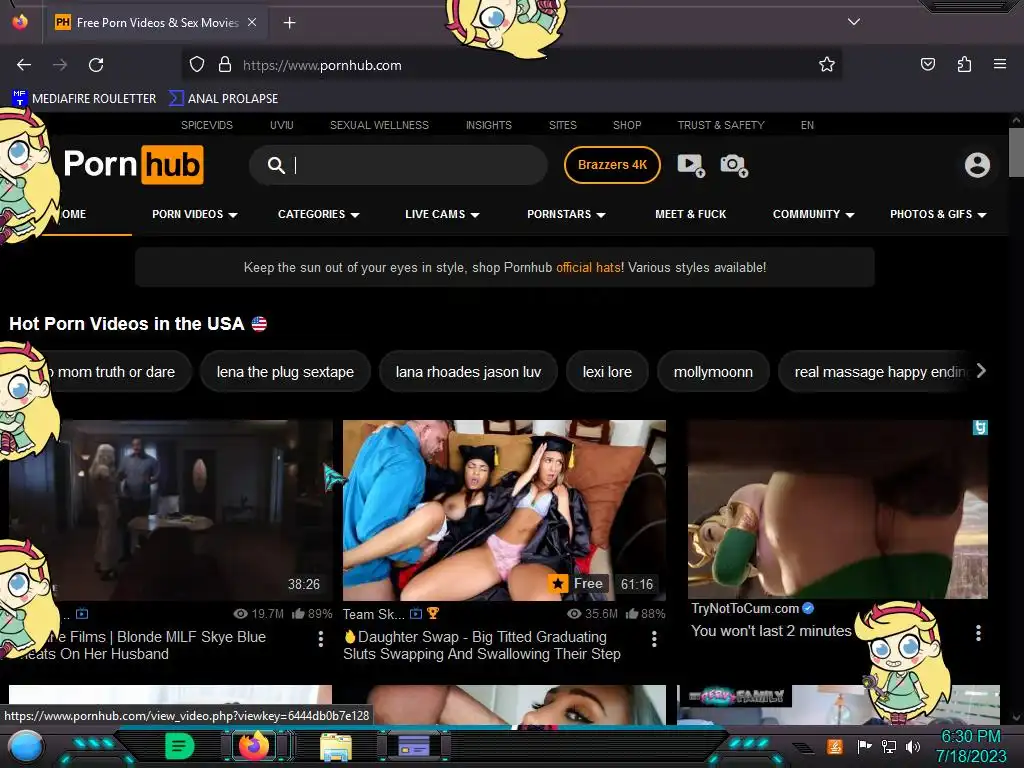Show more chips with the right chevron

[981, 371]
